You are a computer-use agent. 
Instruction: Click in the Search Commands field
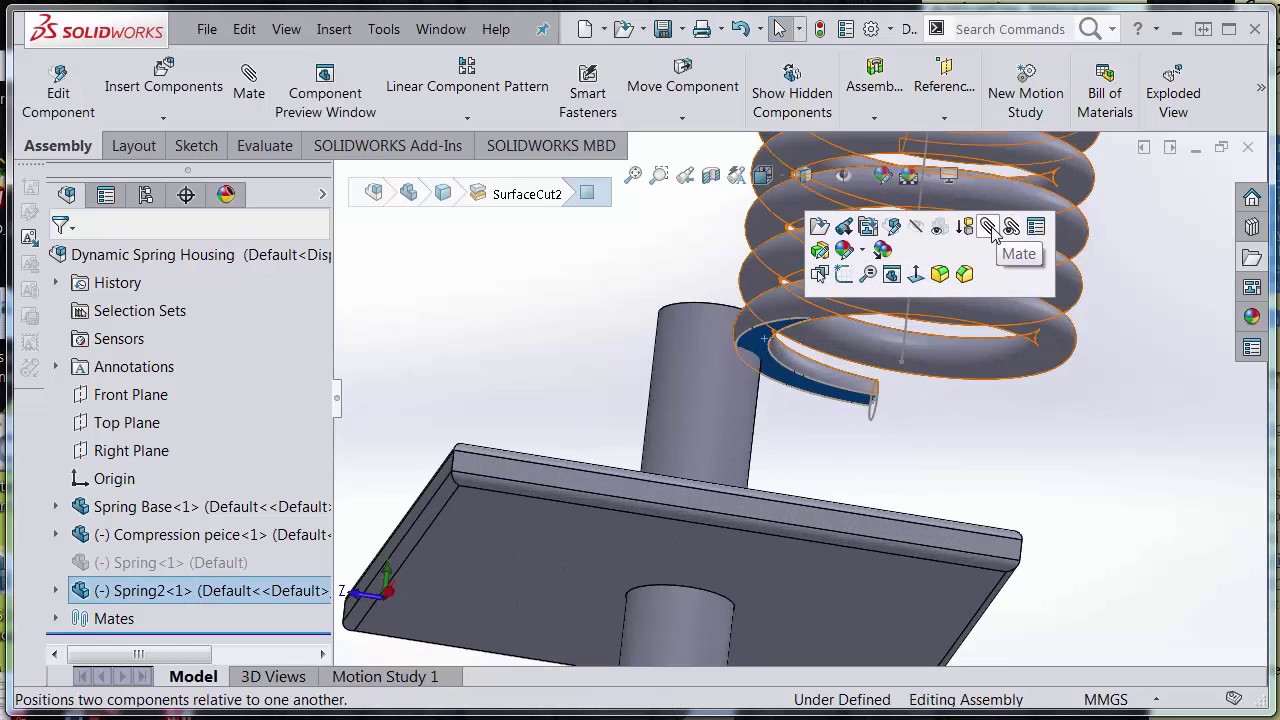click(x=1010, y=29)
